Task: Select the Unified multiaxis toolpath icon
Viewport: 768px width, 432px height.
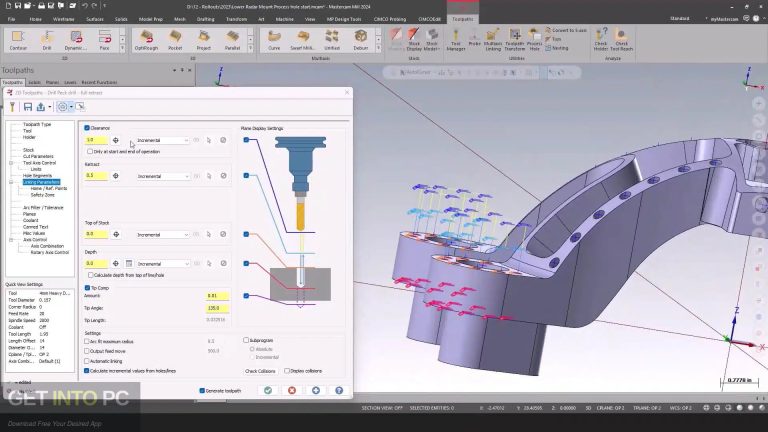Action: [332, 40]
